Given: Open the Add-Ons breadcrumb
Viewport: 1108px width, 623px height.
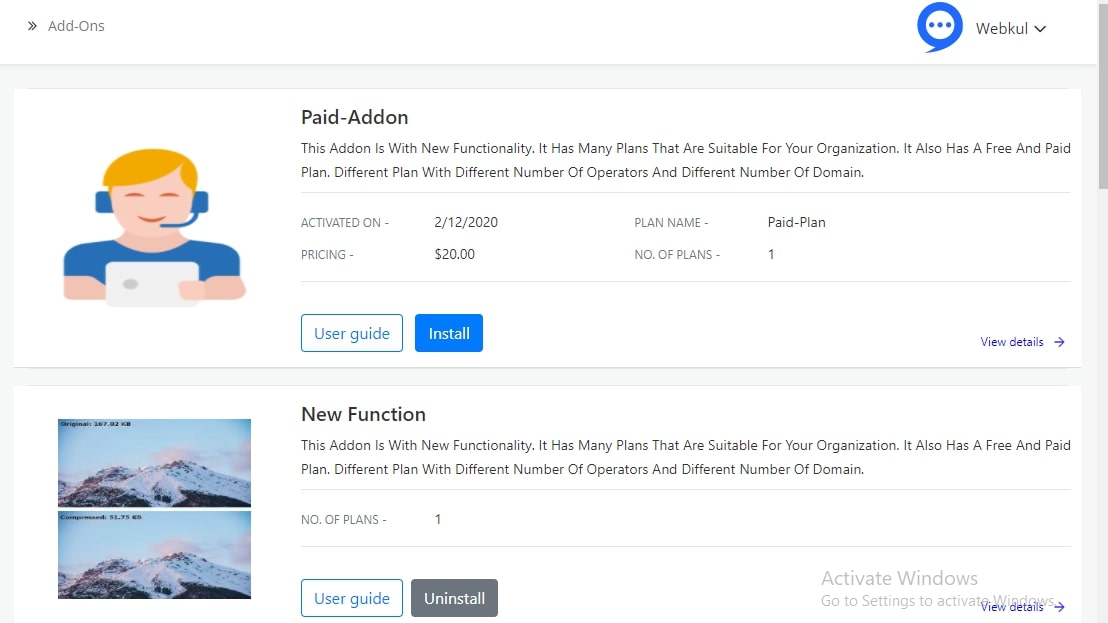Looking at the screenshot, I should (76, 26).
